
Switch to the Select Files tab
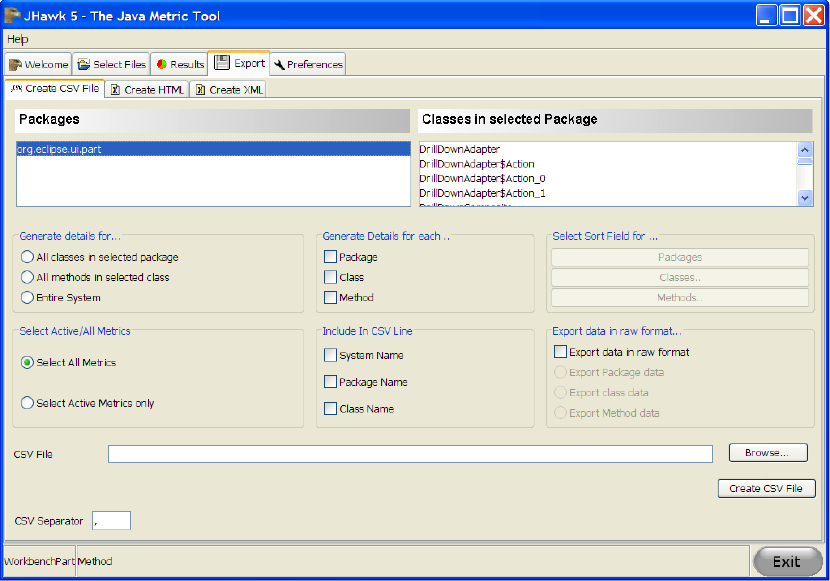pos(111,65)
